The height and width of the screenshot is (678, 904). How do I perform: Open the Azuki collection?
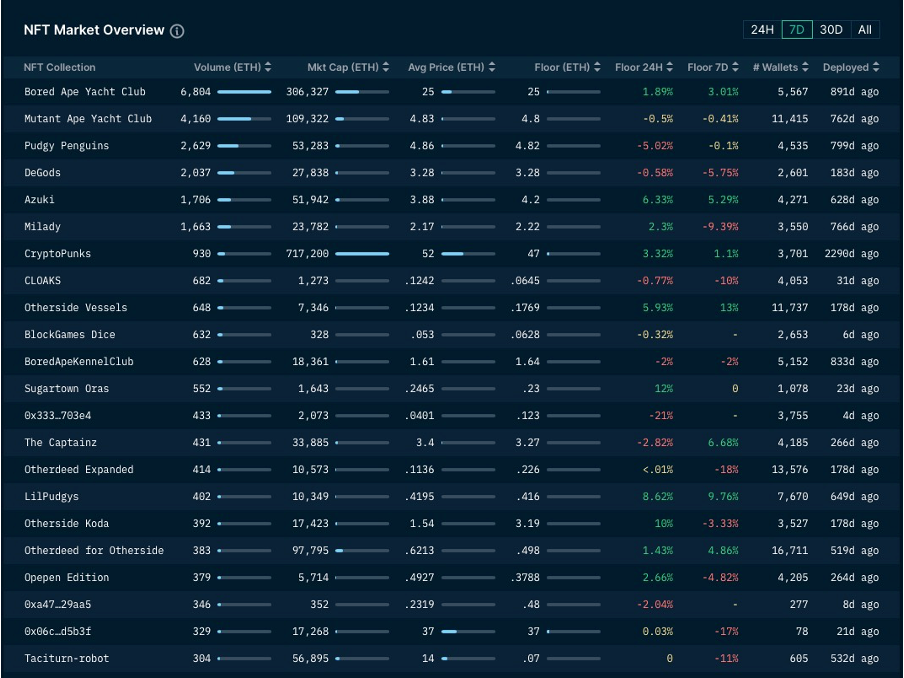[39, 199]
